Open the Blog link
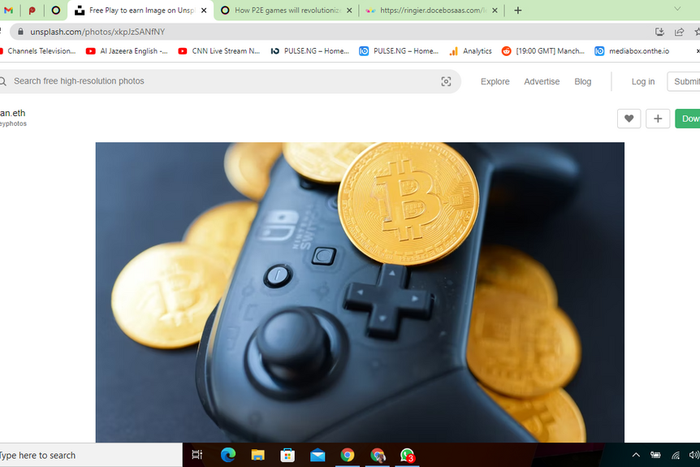Screen dimensions: 700x467 583,81
